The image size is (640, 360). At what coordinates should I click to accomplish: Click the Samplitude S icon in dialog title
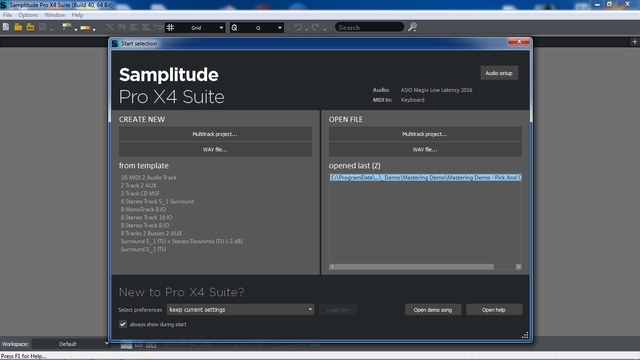click(115, 43)
